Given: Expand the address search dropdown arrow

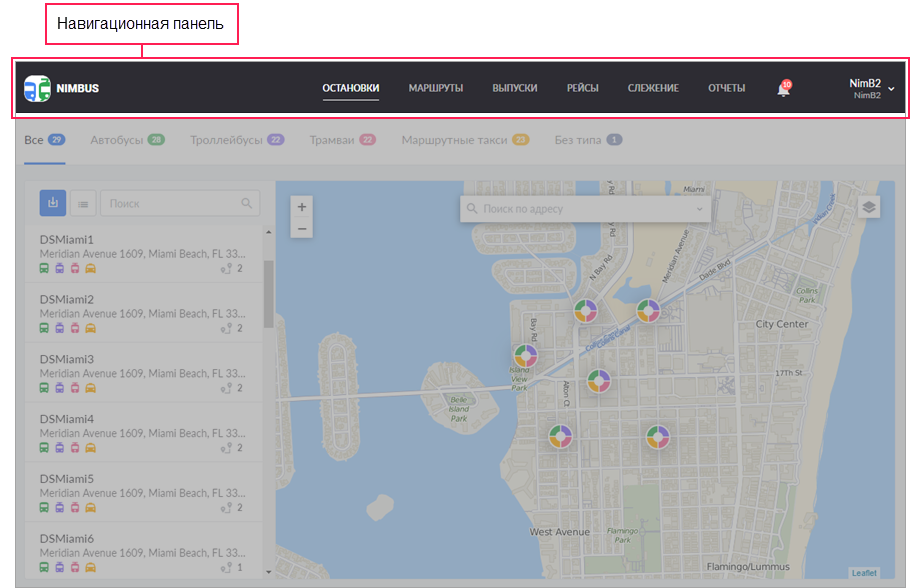Looking at the screenshot, I should (x=699, y=209).
